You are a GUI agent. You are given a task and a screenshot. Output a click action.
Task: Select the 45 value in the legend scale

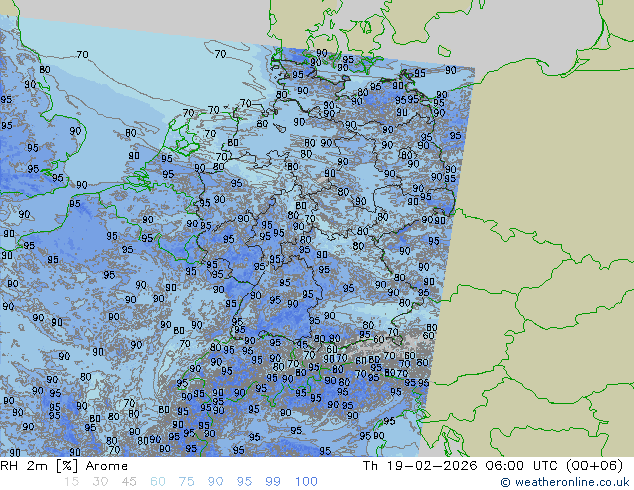coord(129,482)
